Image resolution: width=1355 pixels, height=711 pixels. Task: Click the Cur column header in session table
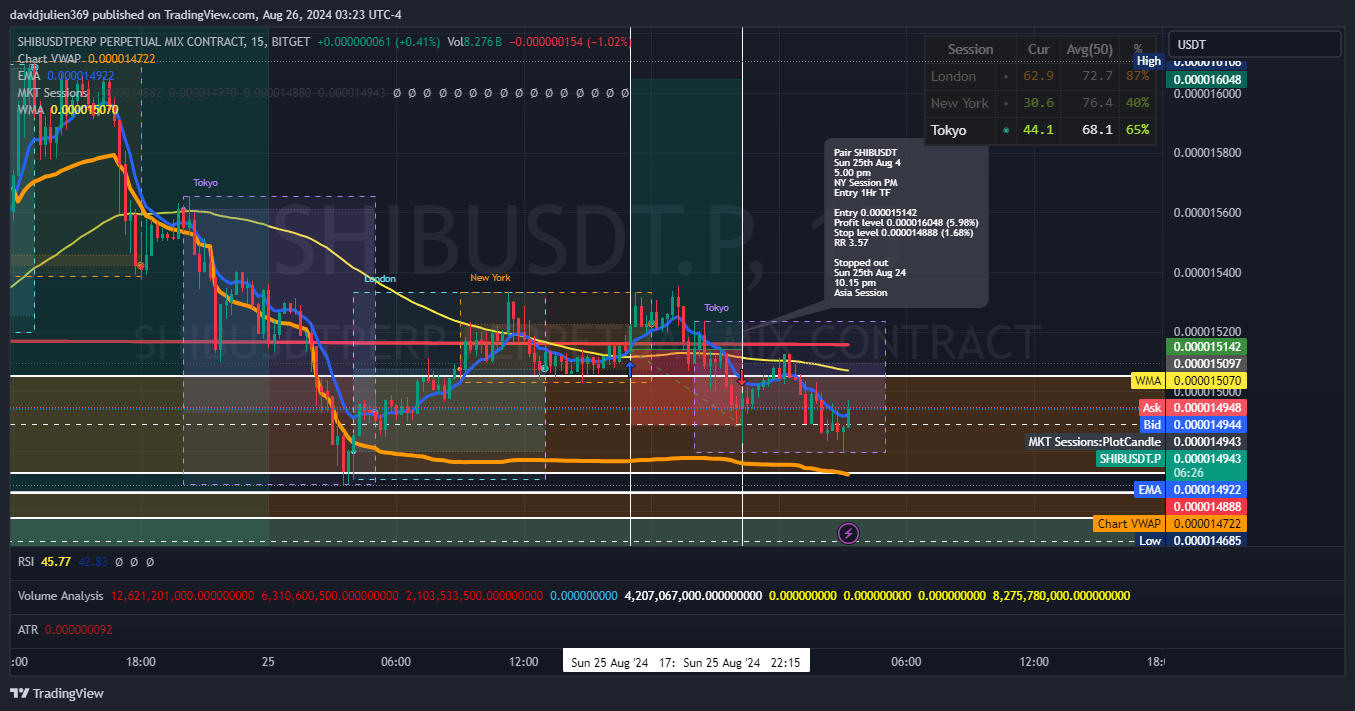[1038, 49]
